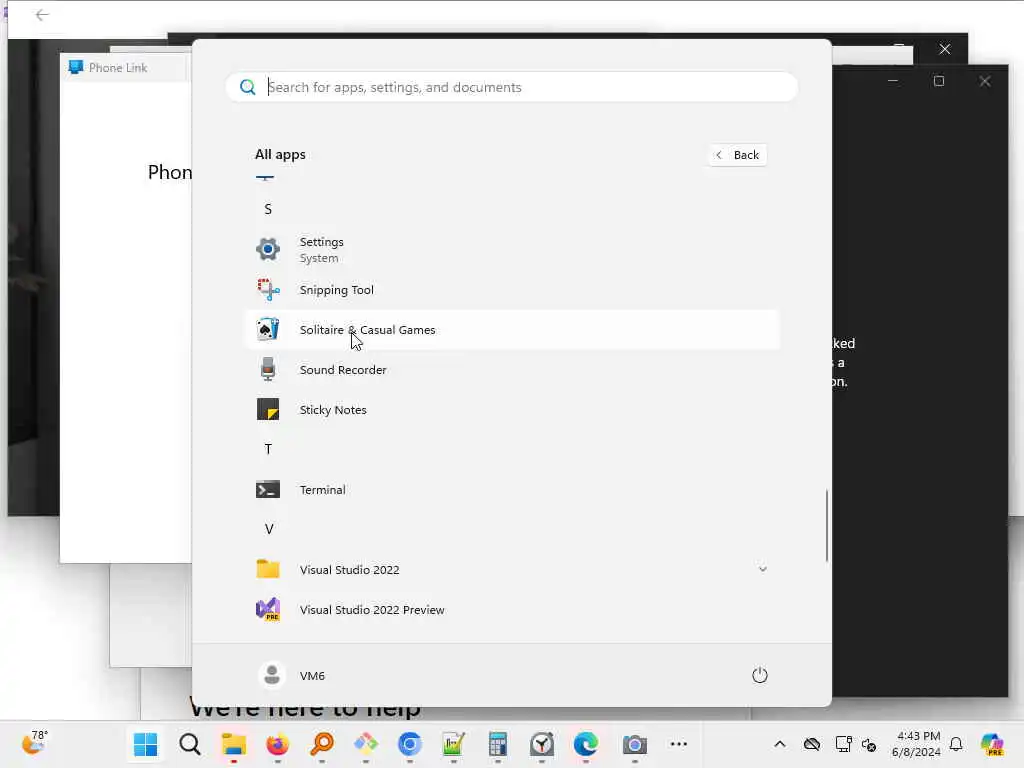Viewport: 1024px width, 768px height.
Task: Jump to letter V section header
Action: 268,529
